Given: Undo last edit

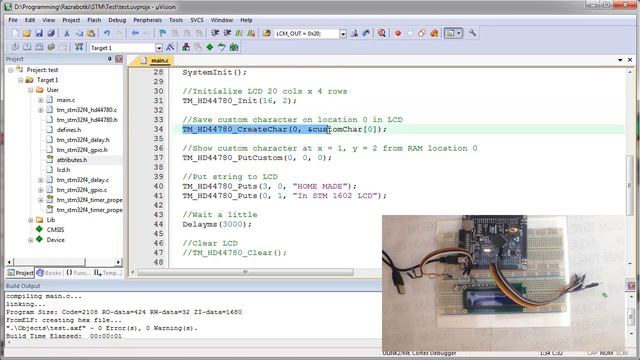Looking at the screenshot, I should pyautogui.click(x=107, y=33).
